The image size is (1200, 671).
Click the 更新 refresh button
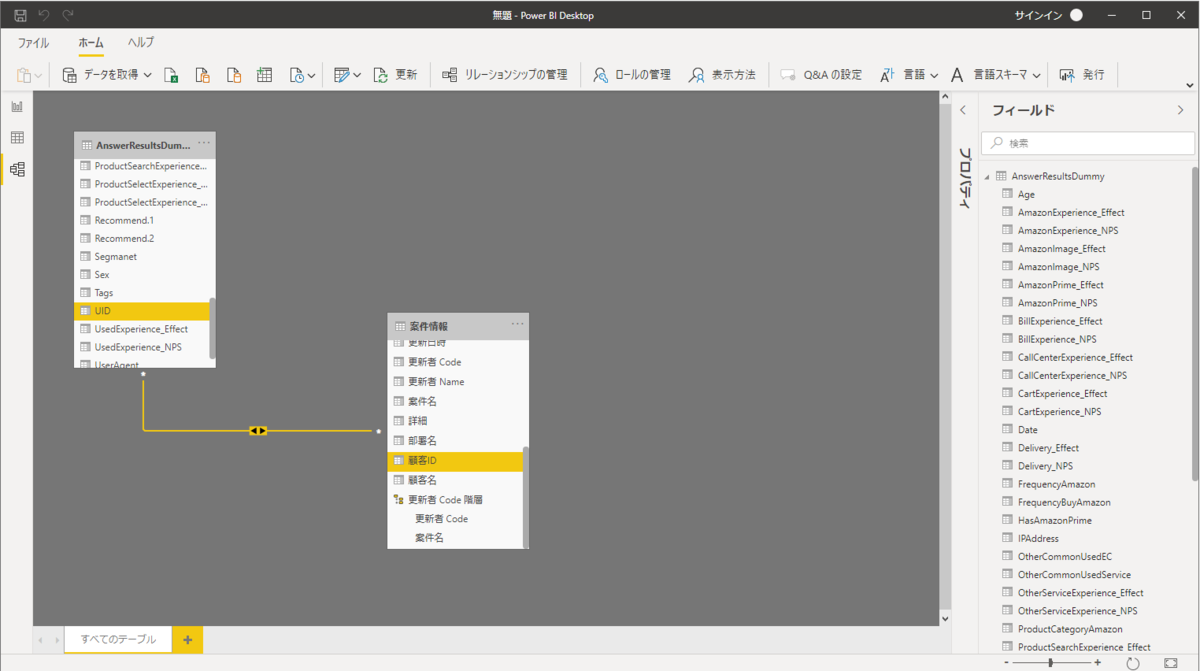pos(395,75)
